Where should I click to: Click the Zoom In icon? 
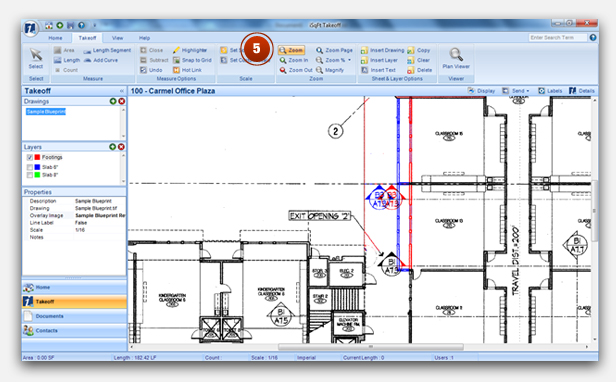coord(283,60)
